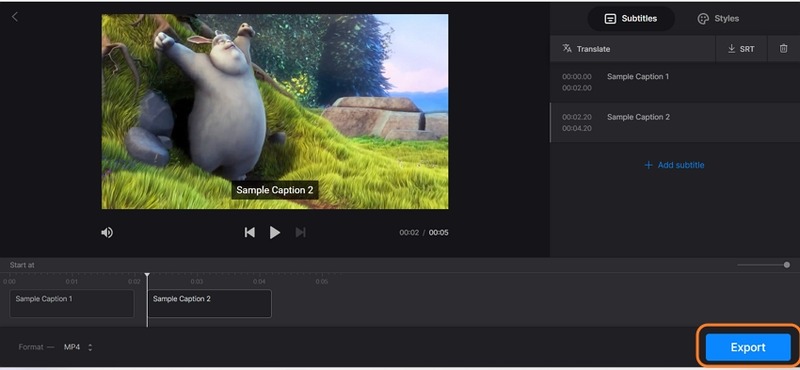The image size is (800, 370).
Task: Click the Sample Caption 2 overlay on video
Action: click(x=274, y=190)
